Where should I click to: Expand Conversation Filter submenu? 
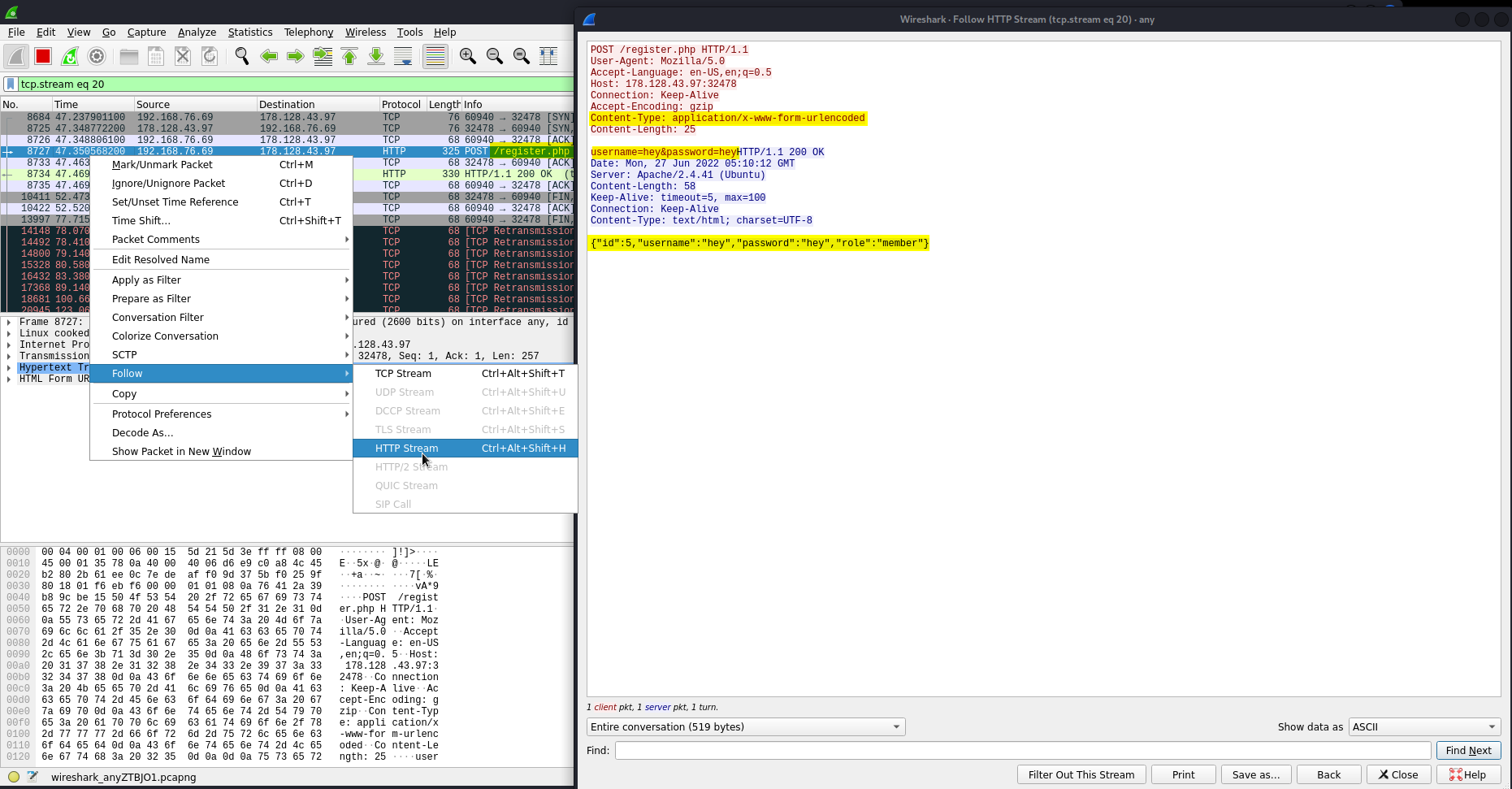coord(221,317)
